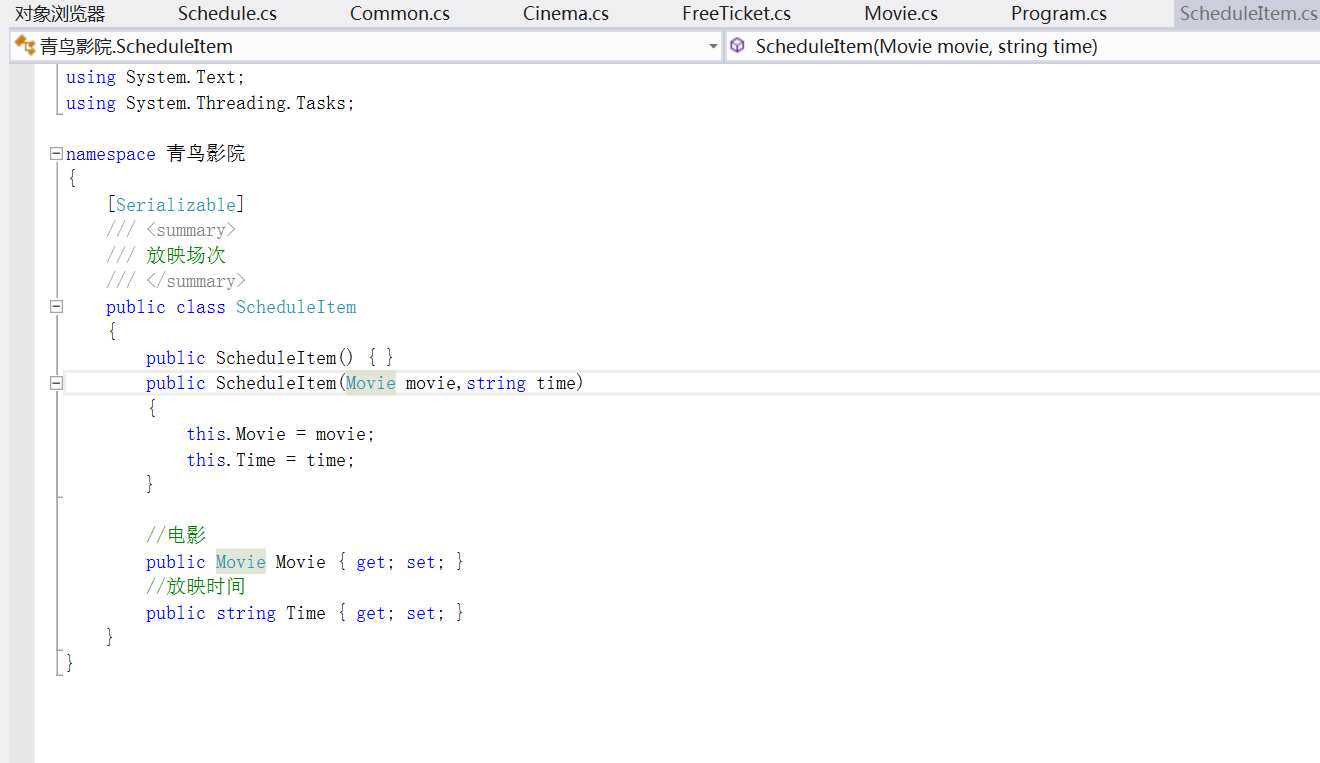The height and width of the screenshot is (763, 1320).
Task: Collapse the ScheduleItem(Movie movie, string time) constructor
Action: (x=56, y=383)
